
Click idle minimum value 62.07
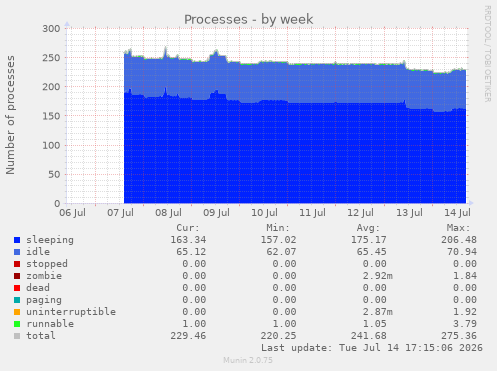[x=281, y=252]
